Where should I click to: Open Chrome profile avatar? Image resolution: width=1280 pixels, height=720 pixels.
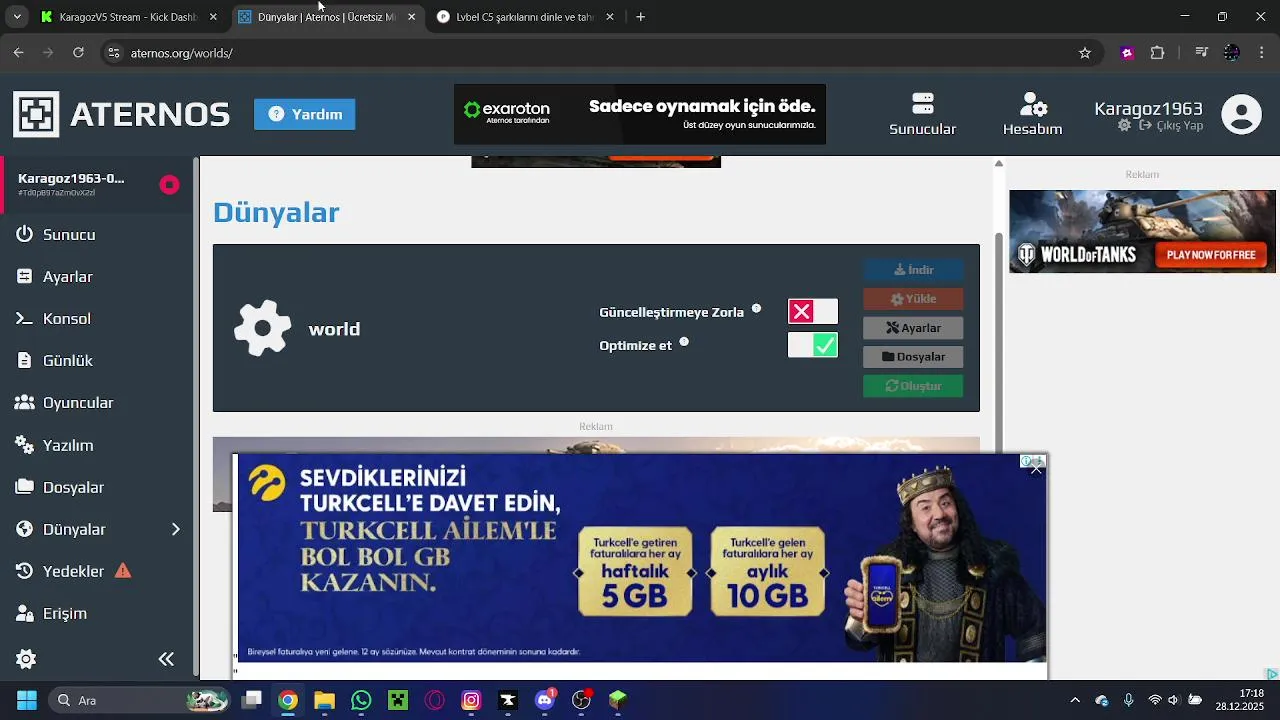pyautogui.click(x=1232, y=53)
